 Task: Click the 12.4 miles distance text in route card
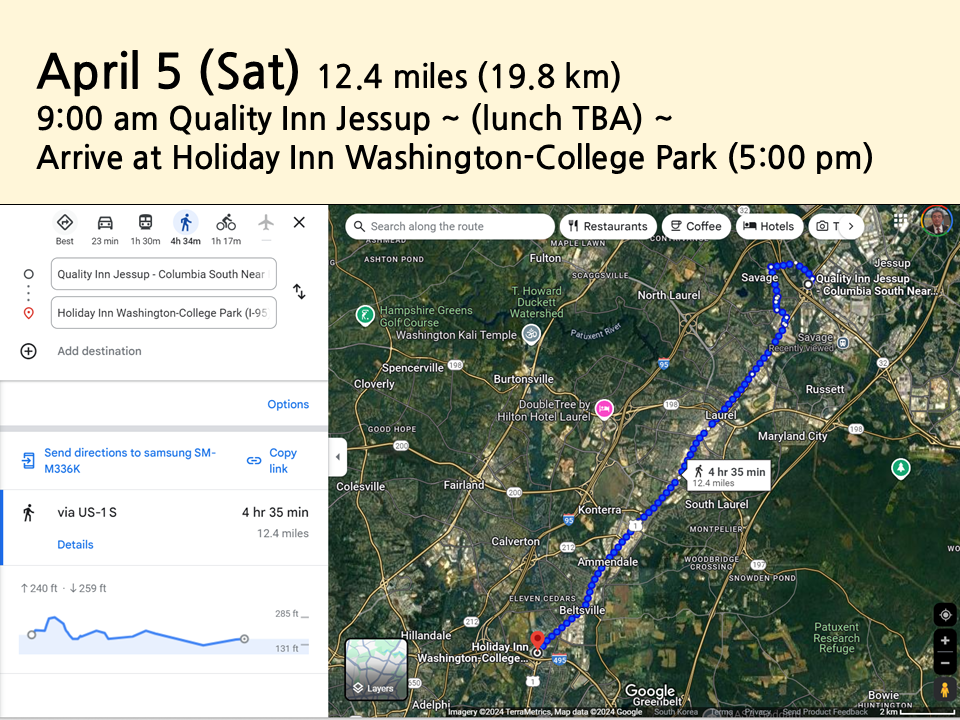[x=283, y=533]
